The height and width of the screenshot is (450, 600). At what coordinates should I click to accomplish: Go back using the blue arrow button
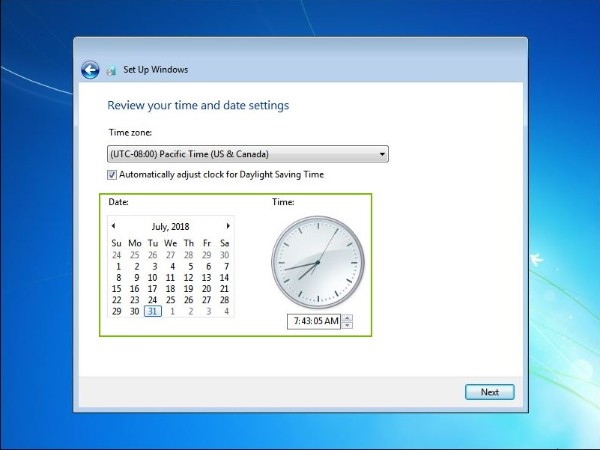pos(90,70)
